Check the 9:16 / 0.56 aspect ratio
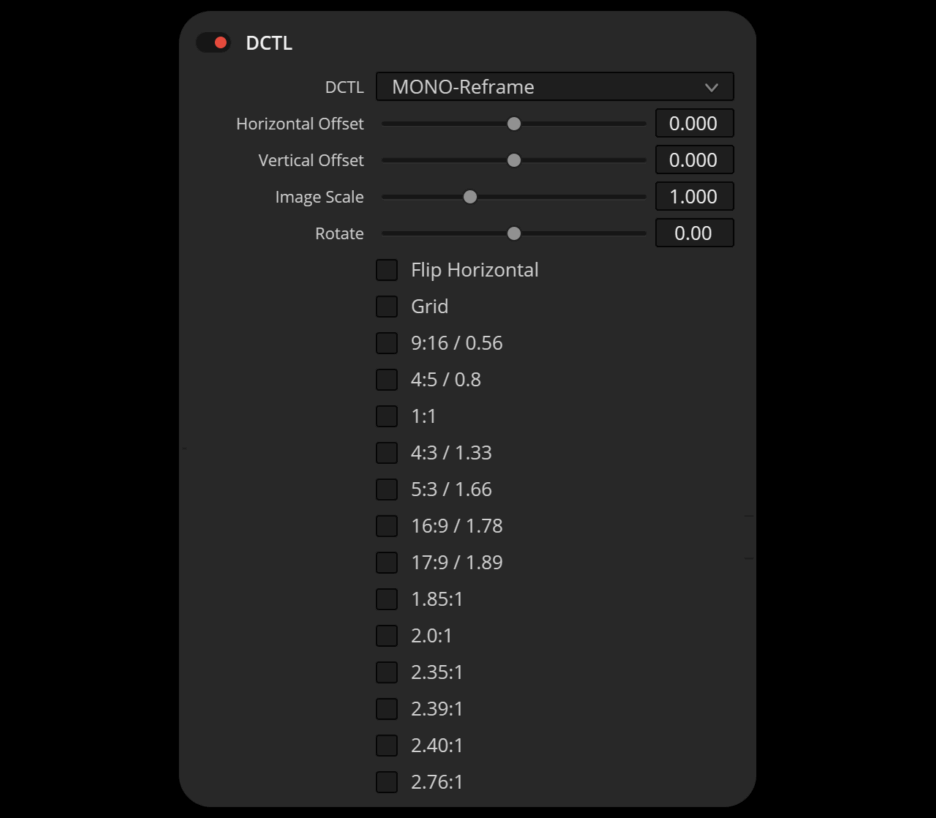936x818 pixels. click(387, 343)
